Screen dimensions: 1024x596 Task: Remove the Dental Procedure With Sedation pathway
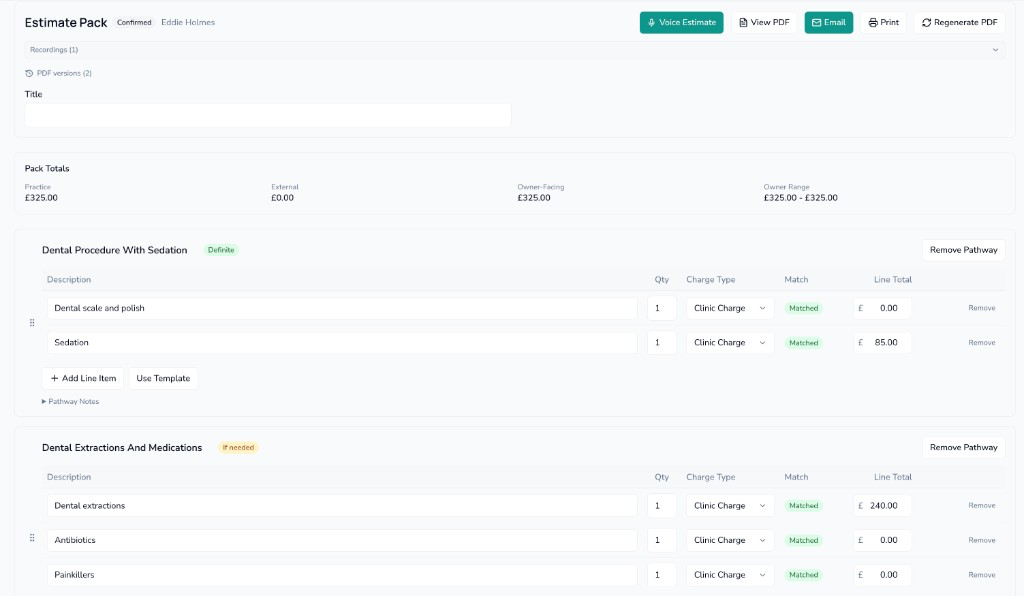(x=963, y=250)
